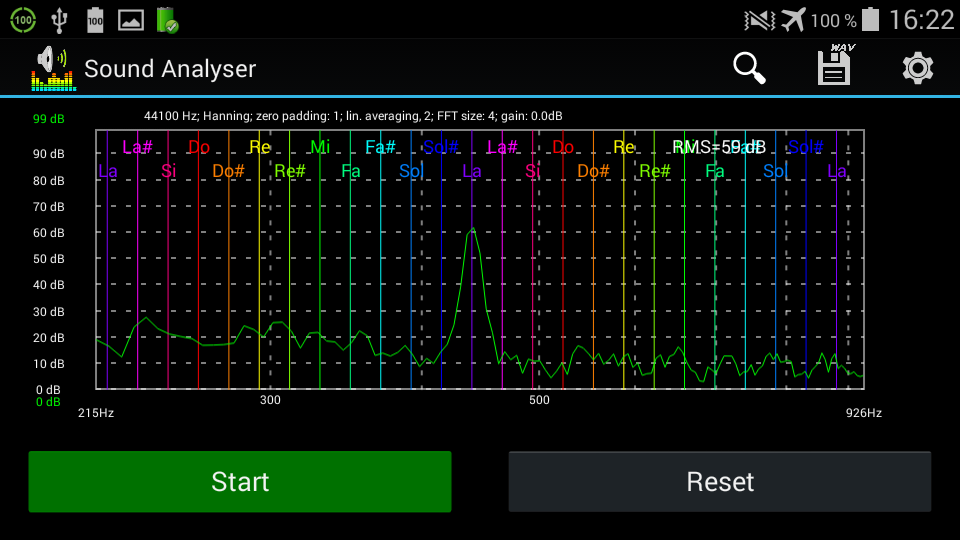Tap the RMS level readout
Viewport: 960px width, 540px height.
718,147
